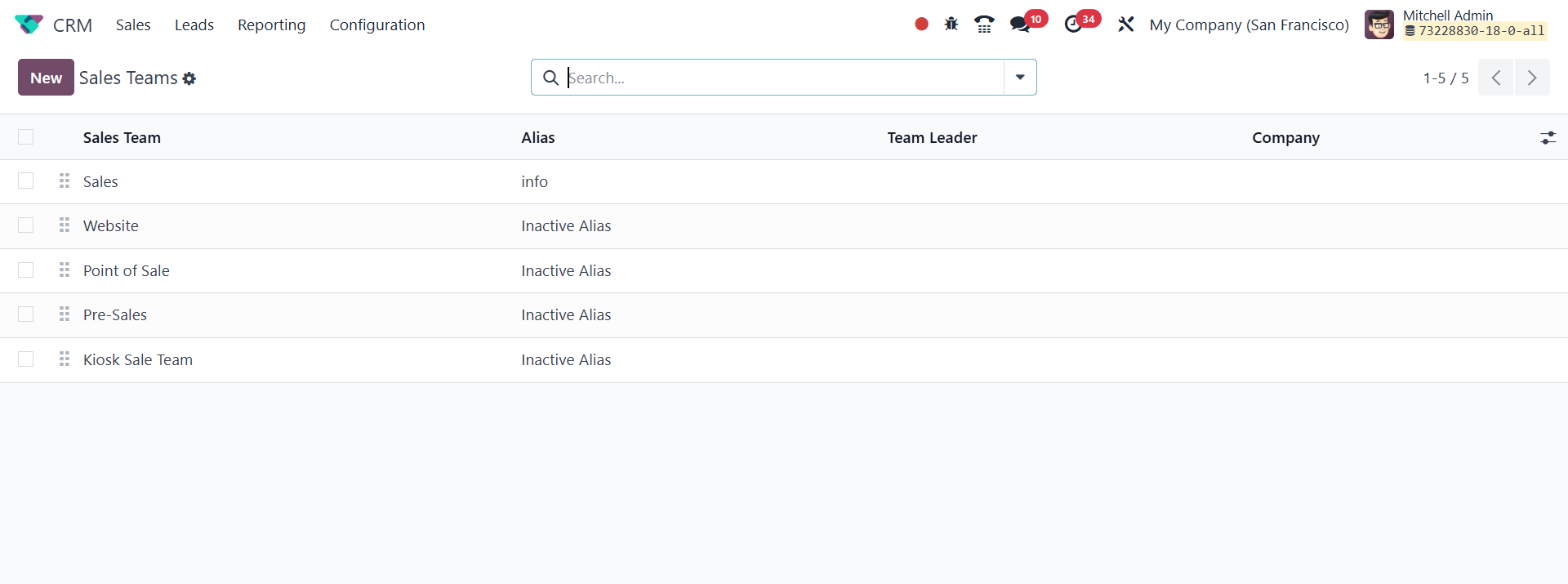Viewport: 1568px width, 584px height.
Task: Open the Configuration menu
Action: click(377, 25)
